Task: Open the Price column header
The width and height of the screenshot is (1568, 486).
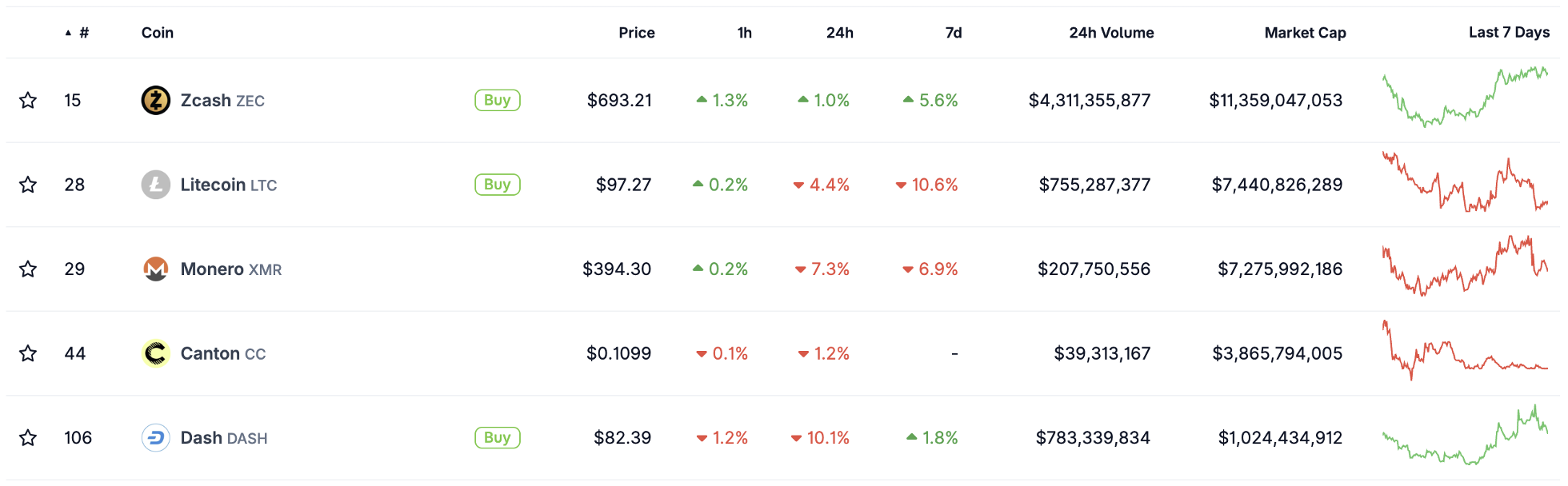Action: coord(636,33)
